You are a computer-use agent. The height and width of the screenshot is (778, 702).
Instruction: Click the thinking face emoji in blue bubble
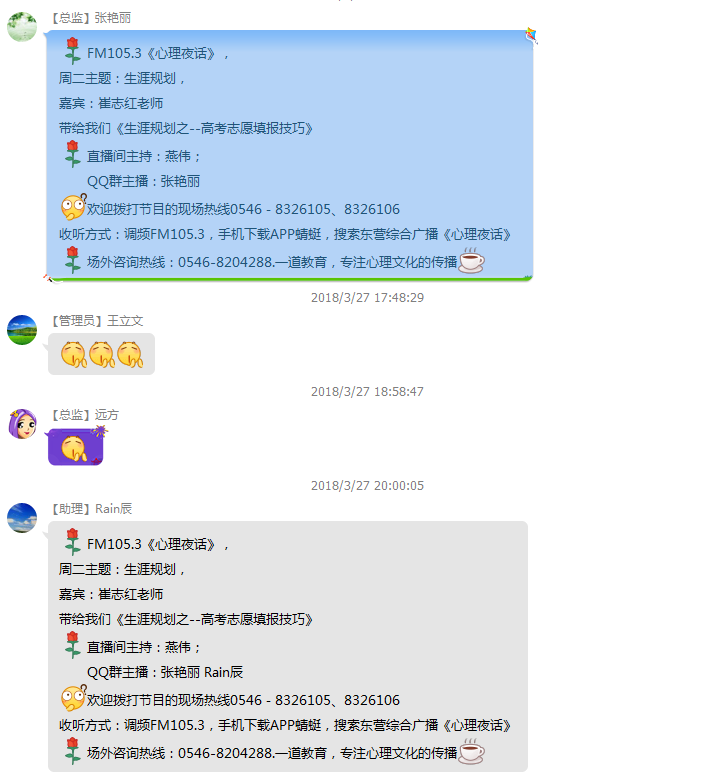[x=73, y=207]
